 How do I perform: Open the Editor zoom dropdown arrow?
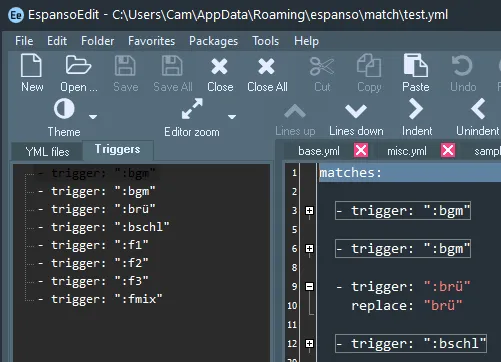coord(232,117)
